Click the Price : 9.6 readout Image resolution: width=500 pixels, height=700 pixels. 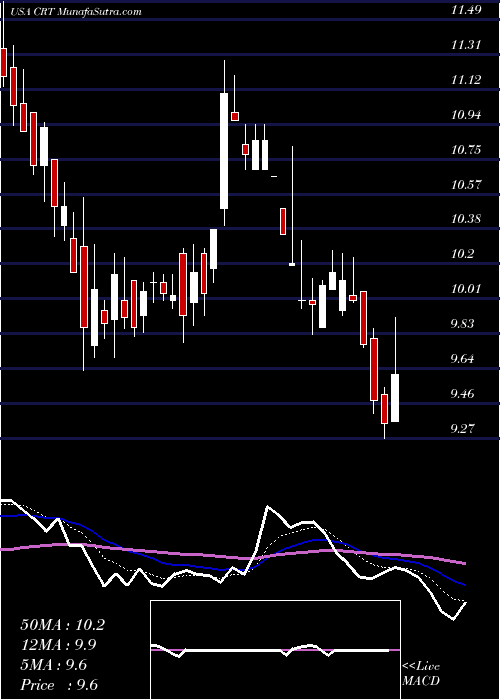(59, 685)
